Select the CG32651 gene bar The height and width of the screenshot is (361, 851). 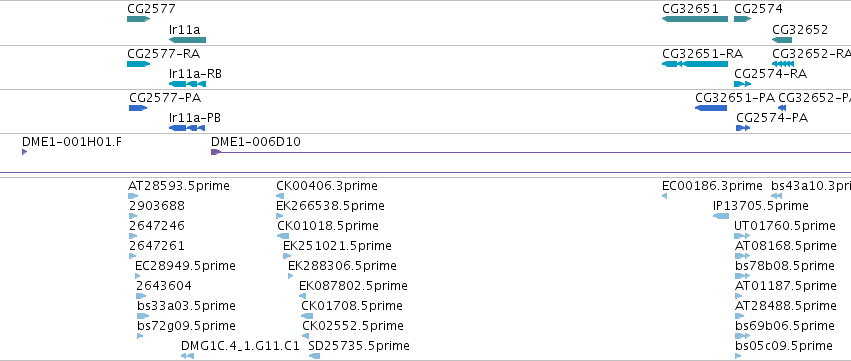click(695, 19)
